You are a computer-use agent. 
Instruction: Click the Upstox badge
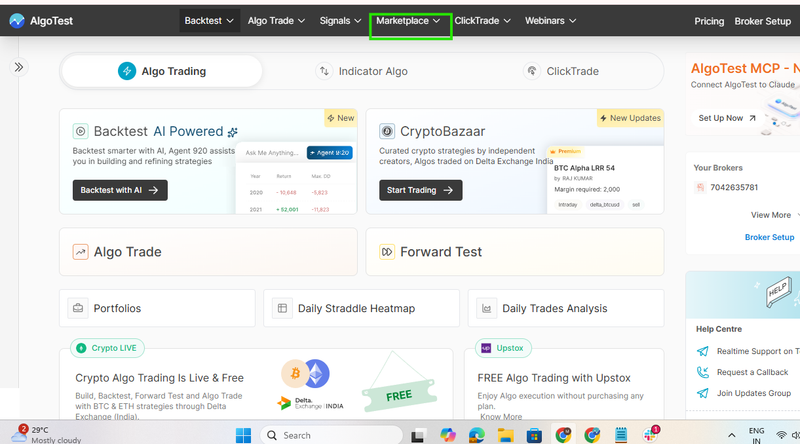(x=503, y=348)
